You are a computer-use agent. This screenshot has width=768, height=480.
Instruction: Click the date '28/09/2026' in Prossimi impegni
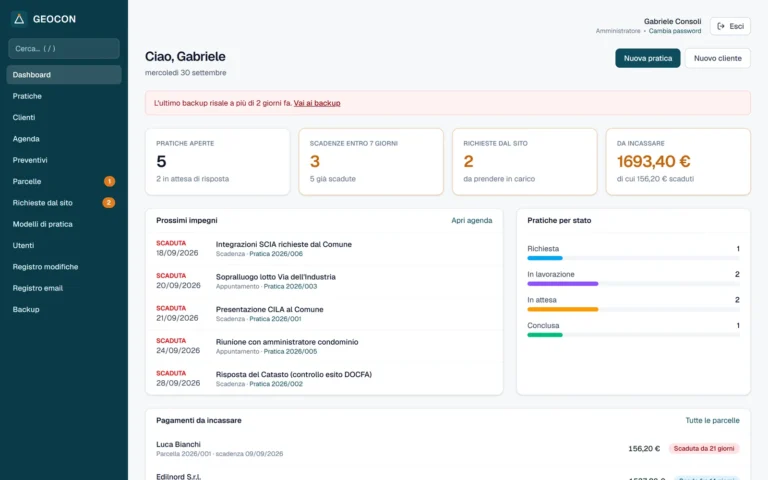pos(178,383)
